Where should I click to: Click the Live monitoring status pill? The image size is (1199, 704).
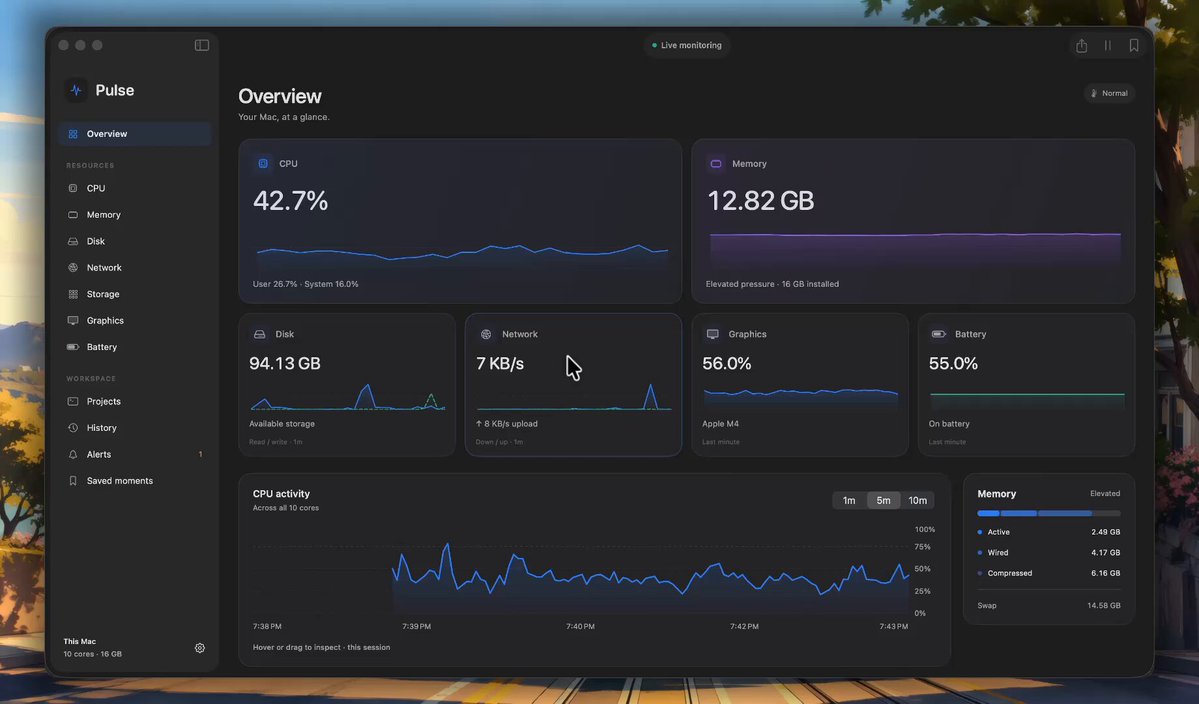687,45
